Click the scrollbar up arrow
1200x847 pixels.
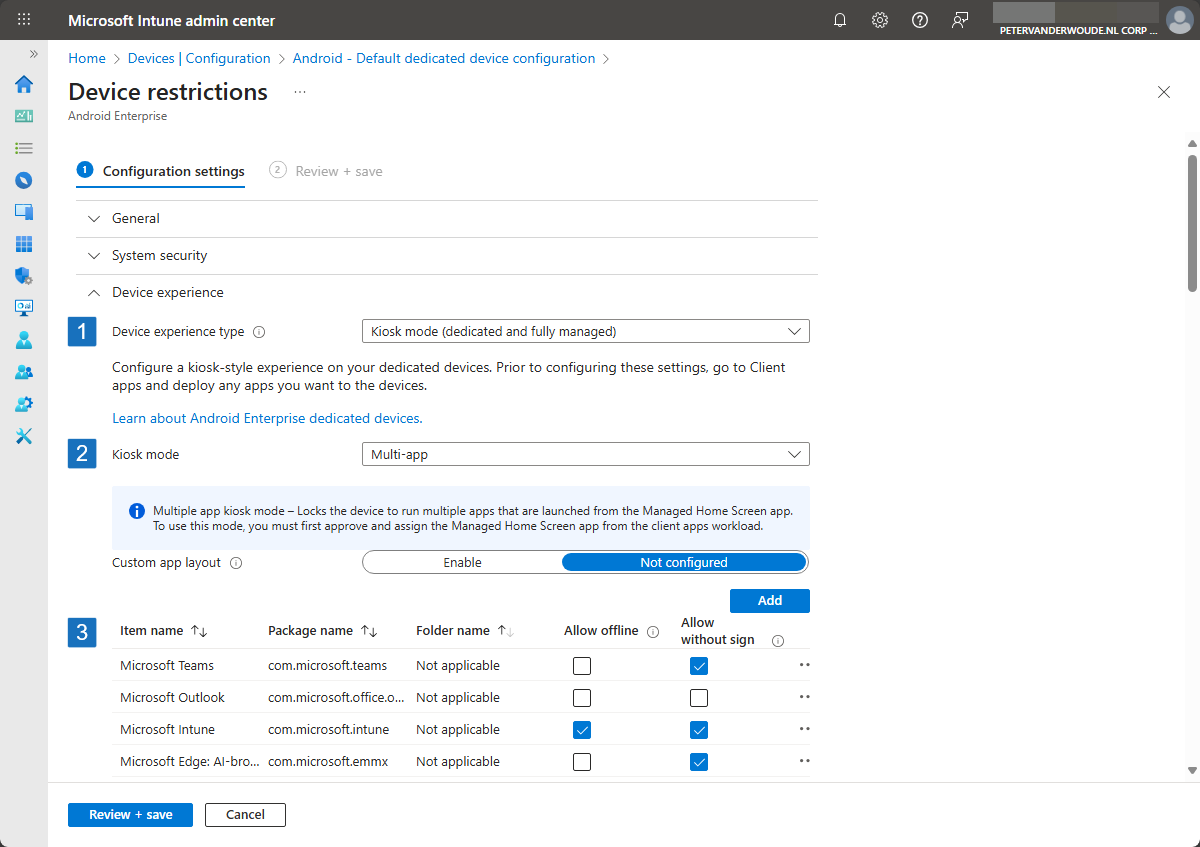click(x=1192, y=143)
